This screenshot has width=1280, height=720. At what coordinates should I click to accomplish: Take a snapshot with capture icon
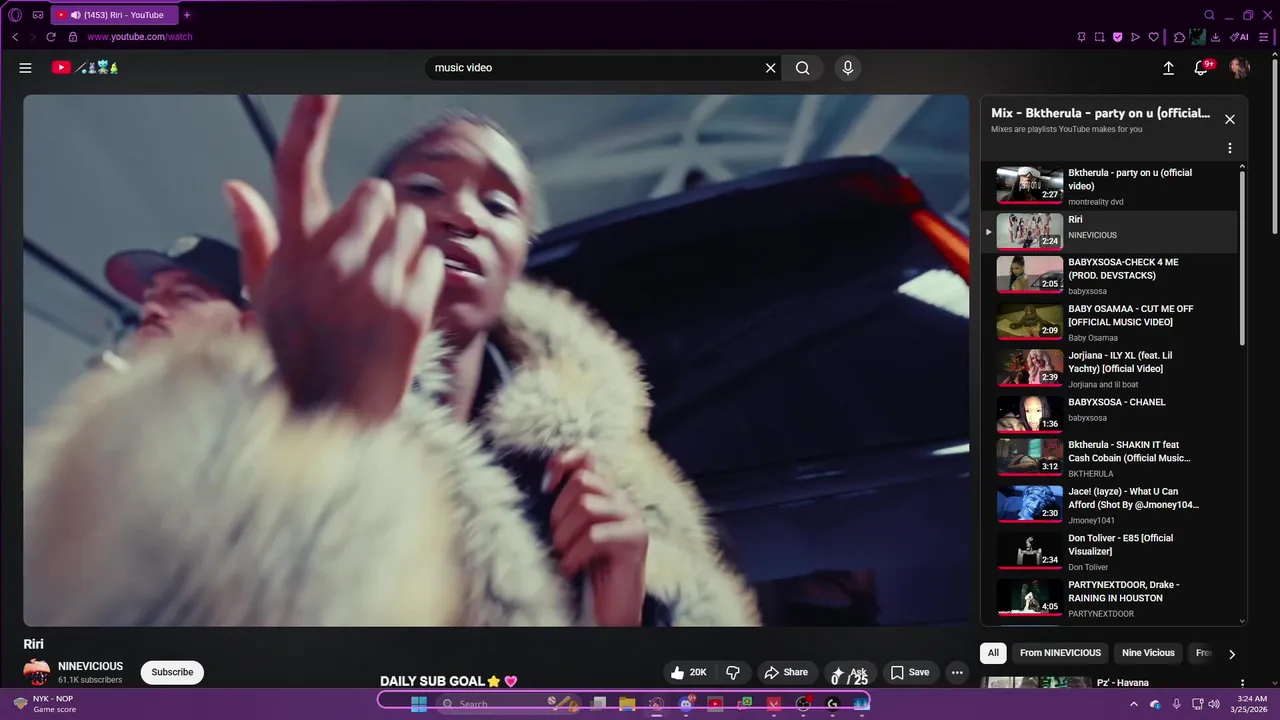tap(1099, 37)
